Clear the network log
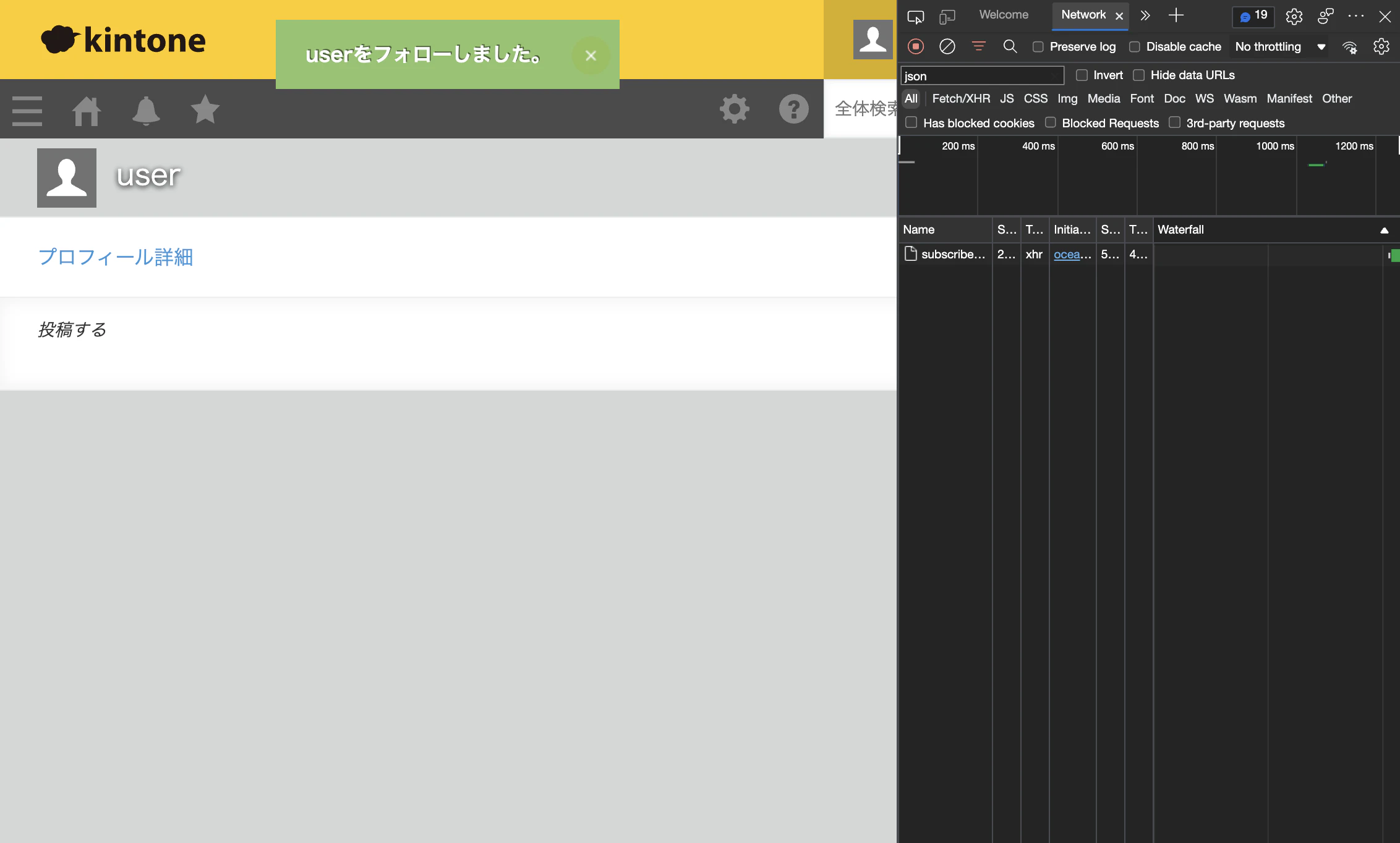 947,46
